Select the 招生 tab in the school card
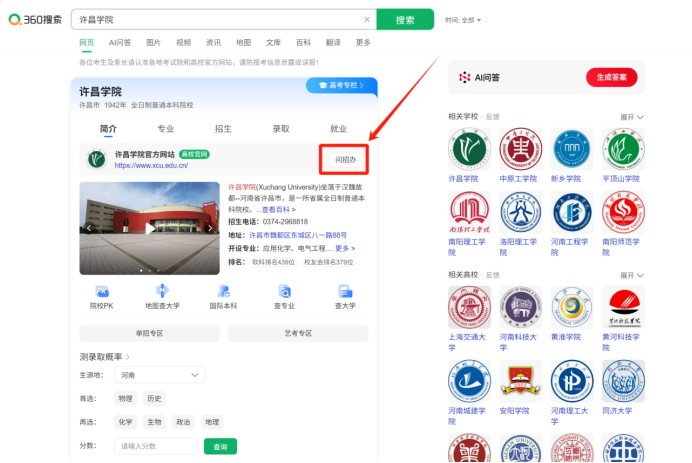The width and height of the screenshot is (692, 463). [223, 128]
